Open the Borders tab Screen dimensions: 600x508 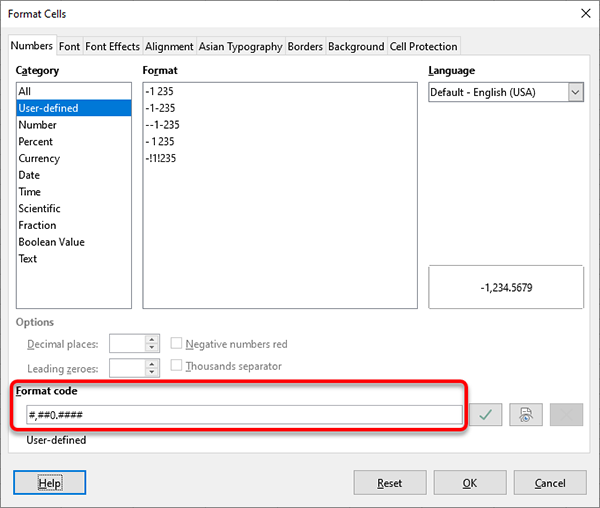305,46
